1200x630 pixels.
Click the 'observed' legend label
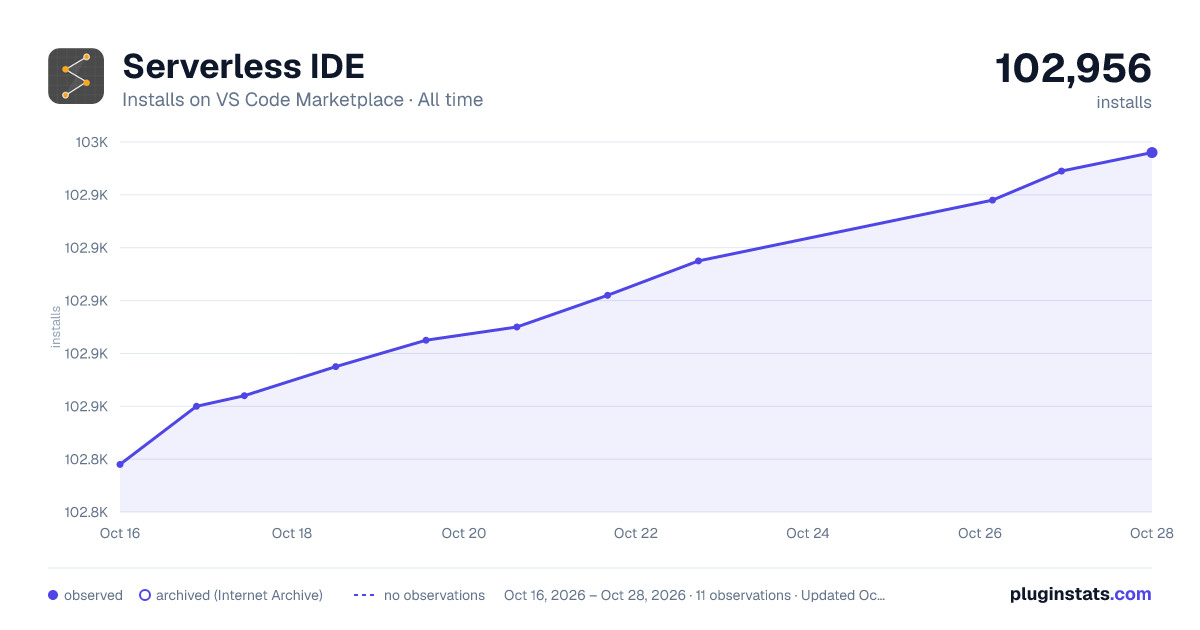(93, 595)
